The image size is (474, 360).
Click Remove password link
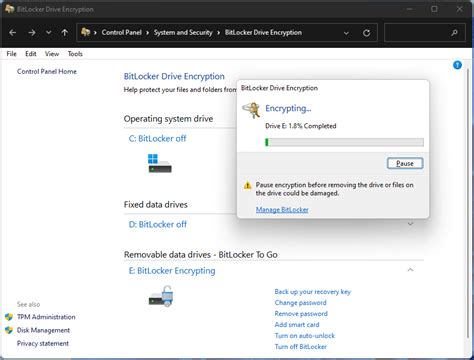click(301, 314)
